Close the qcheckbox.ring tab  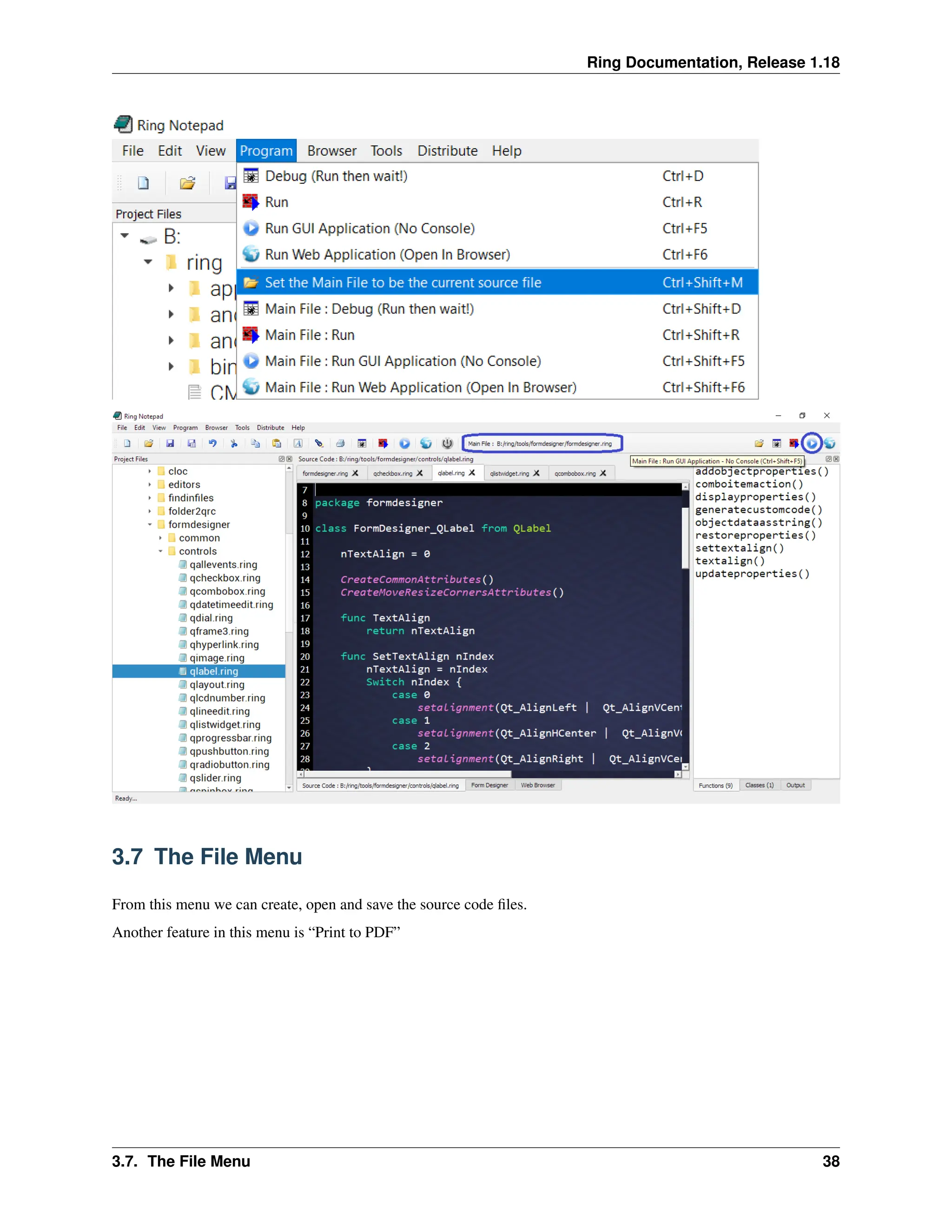click(x=420, y=473)
